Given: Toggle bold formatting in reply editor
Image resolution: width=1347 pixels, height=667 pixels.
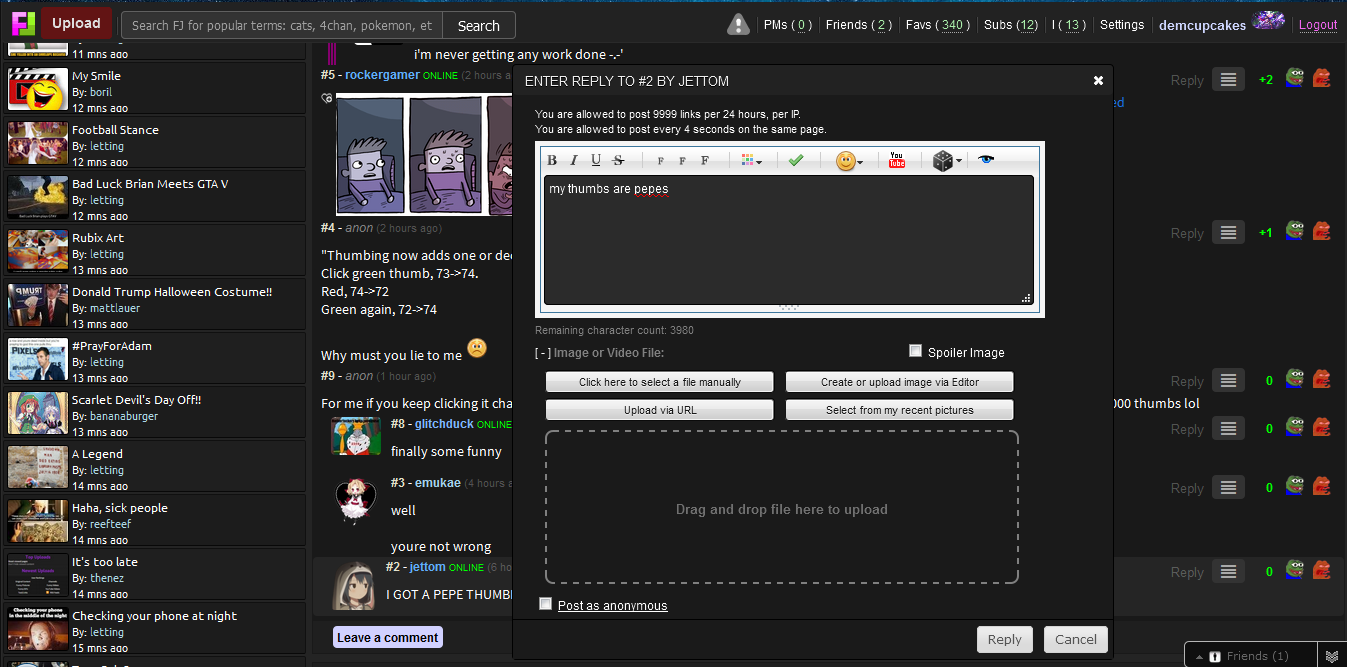Looking at the screenshot, I should [552, 160].
